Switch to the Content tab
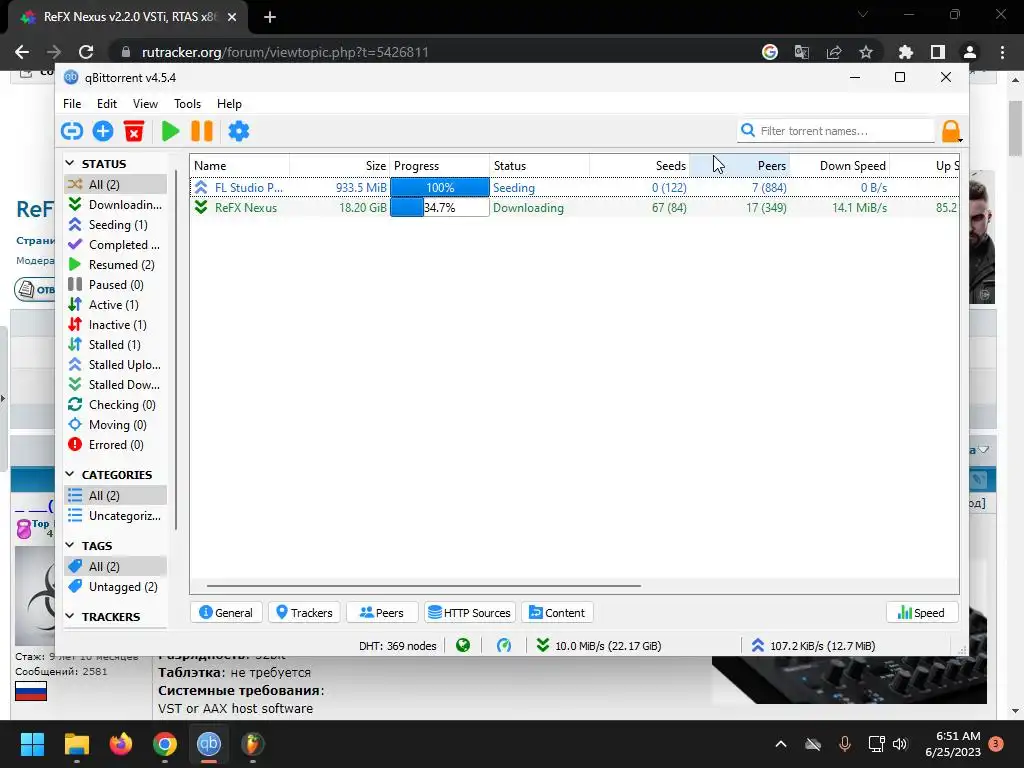1024x768 pixels. pos(557,613)
